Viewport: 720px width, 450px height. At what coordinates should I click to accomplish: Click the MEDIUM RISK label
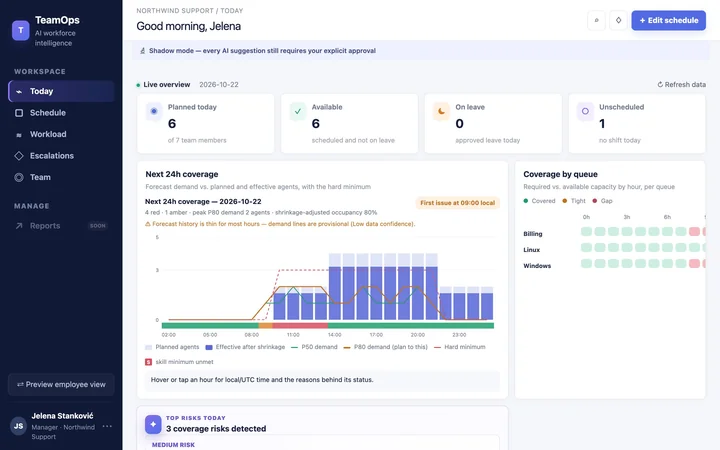(x=173, y=445)
